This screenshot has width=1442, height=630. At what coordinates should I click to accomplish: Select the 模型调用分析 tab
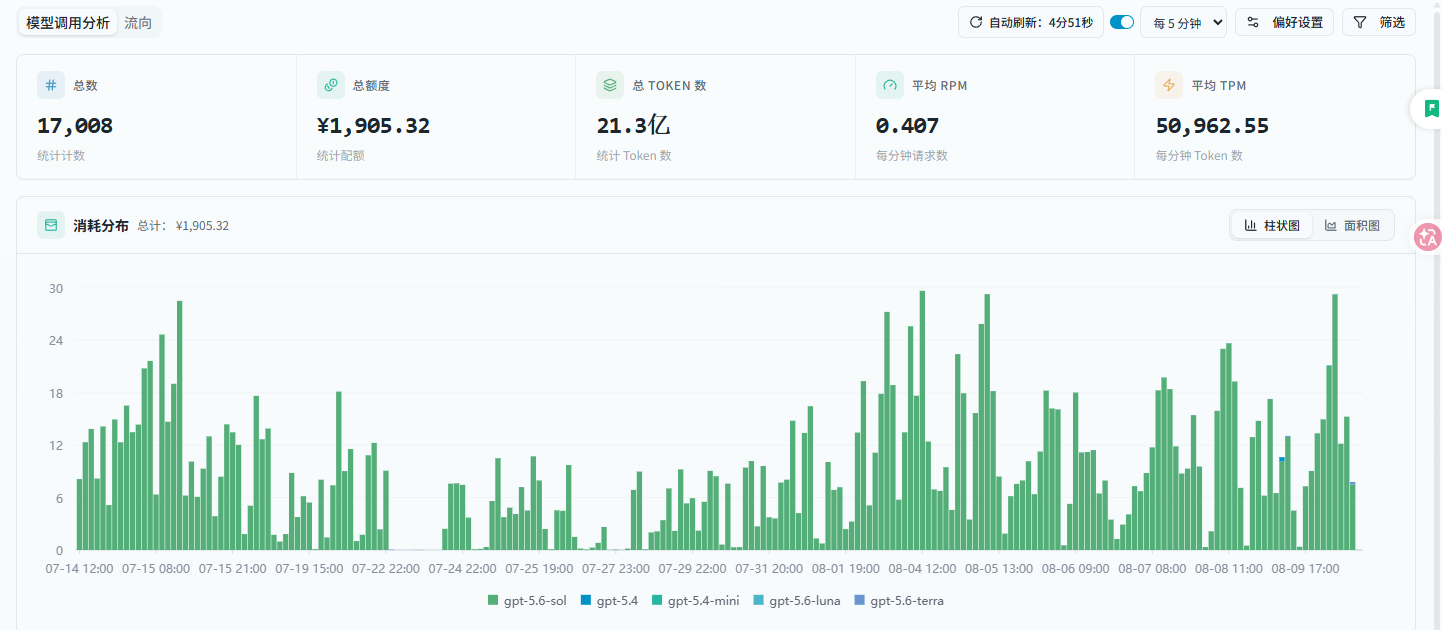pos(68,22)
